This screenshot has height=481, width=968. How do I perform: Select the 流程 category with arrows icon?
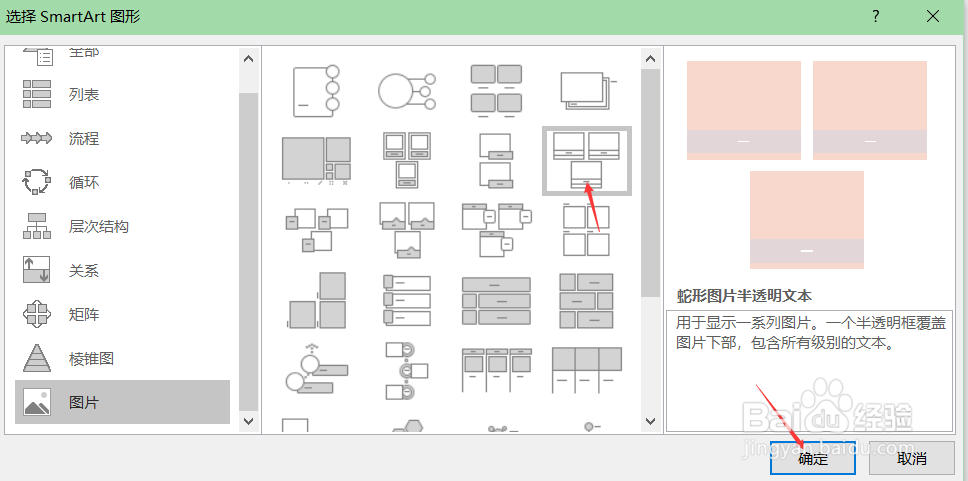click(x=122, y=138)
